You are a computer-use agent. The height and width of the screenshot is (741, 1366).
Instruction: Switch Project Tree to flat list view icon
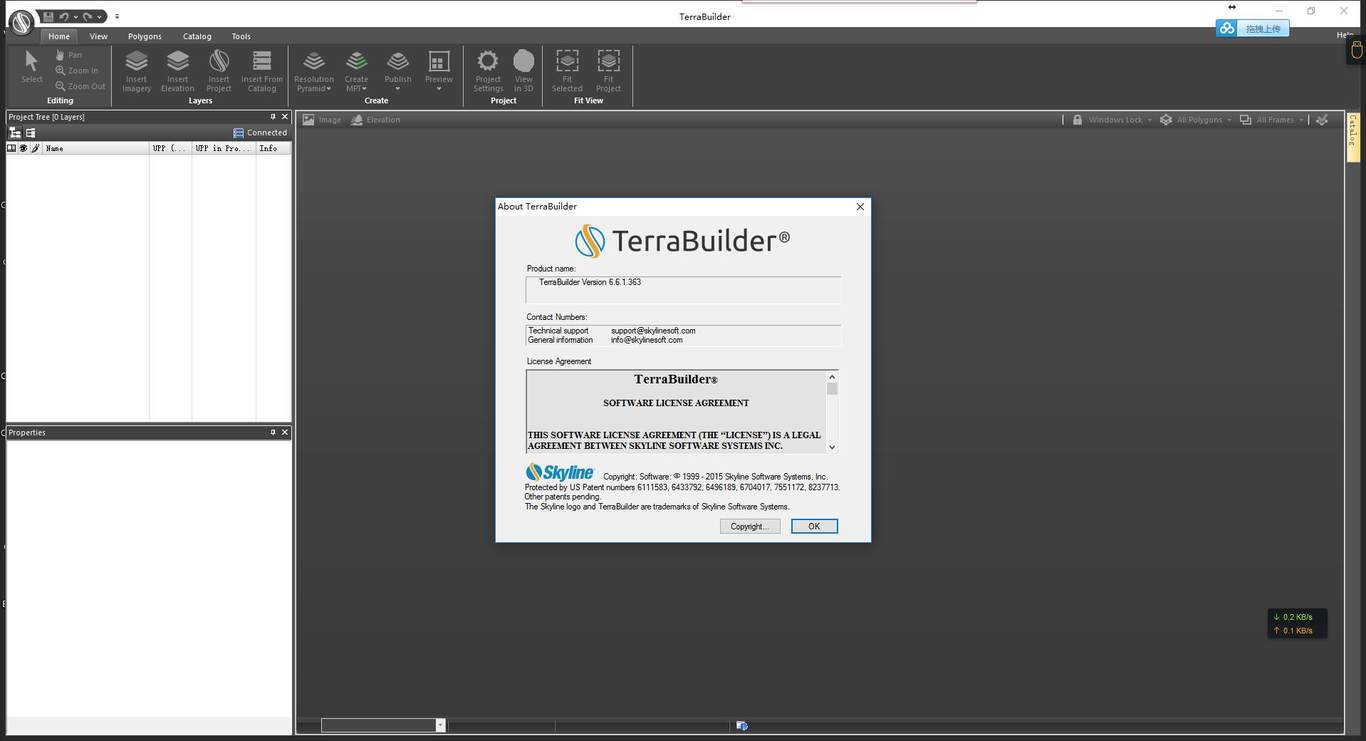[30, 132]
